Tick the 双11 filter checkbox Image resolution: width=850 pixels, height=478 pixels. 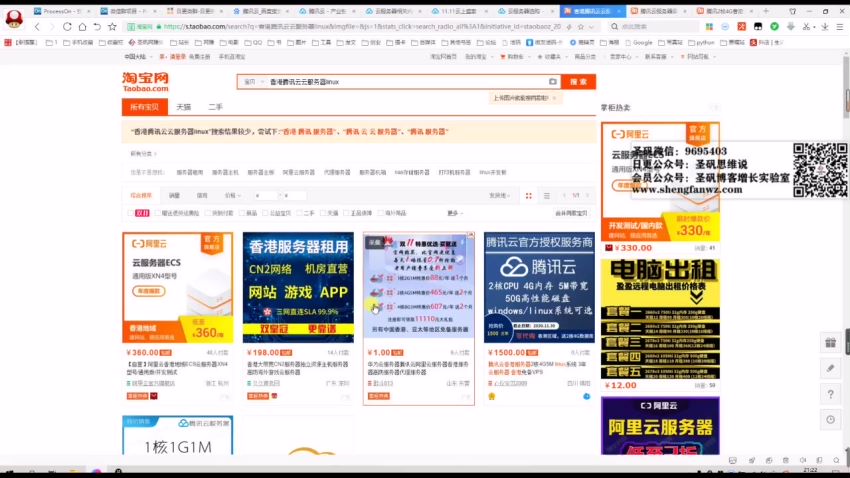pos(130,214)
